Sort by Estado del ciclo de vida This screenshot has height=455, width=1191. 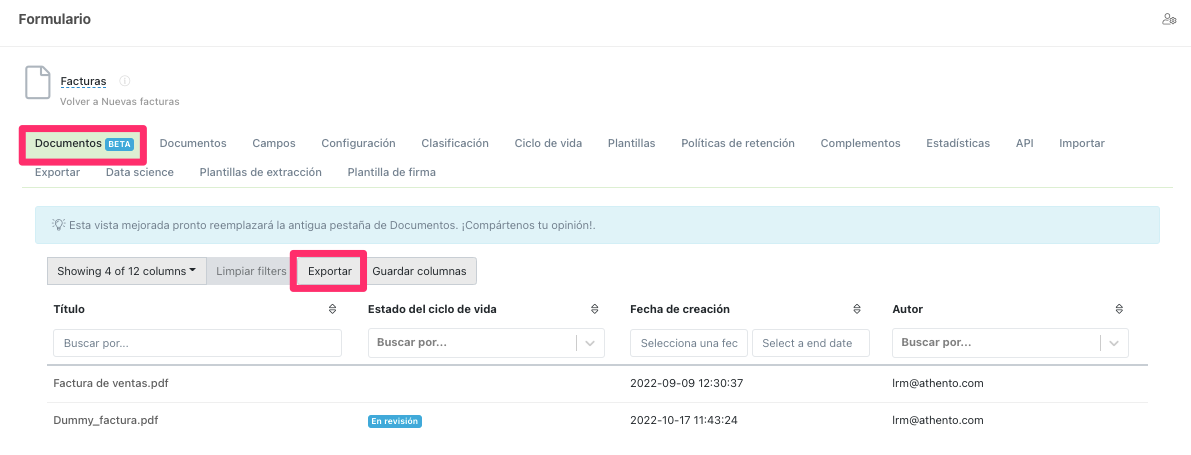[595, 309]
